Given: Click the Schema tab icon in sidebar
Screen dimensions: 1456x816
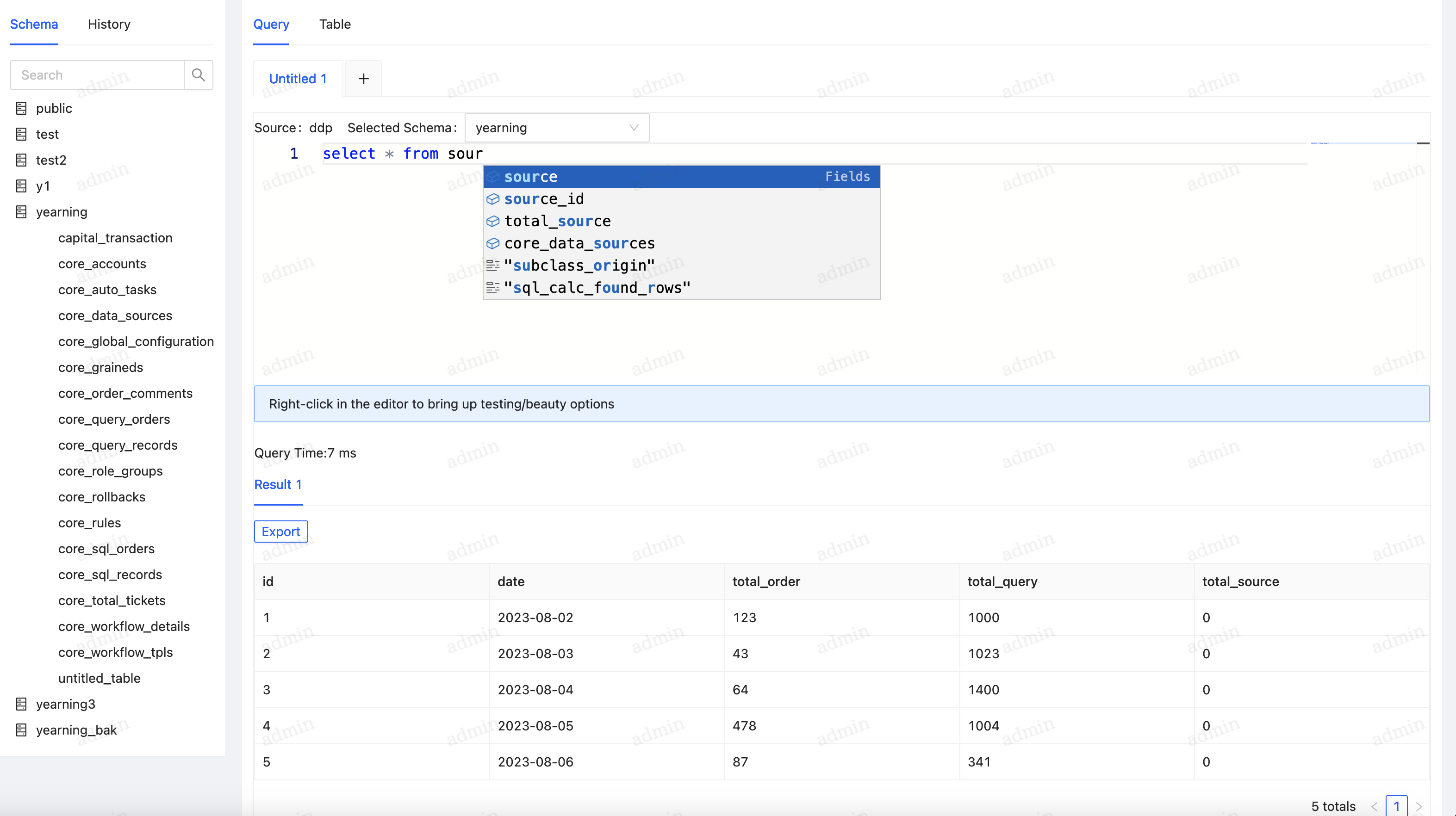Looking at the screenshot, I should tap(34, 24).
